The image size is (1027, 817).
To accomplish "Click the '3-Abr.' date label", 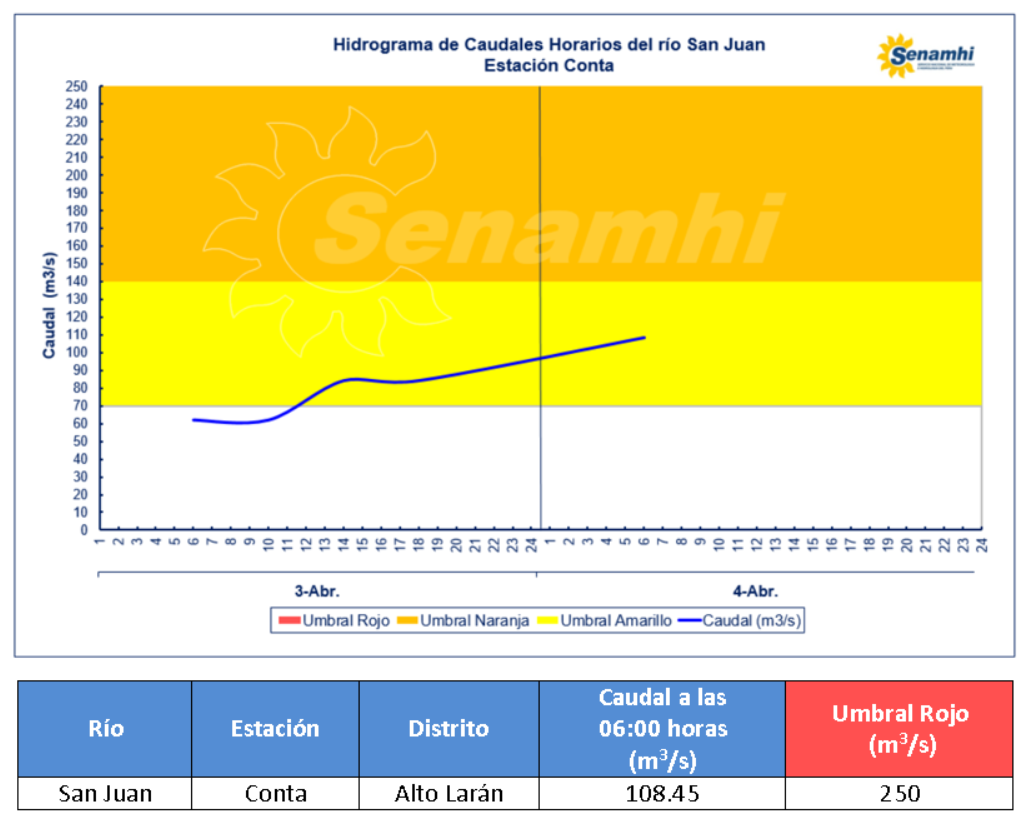I will [317, 591].
